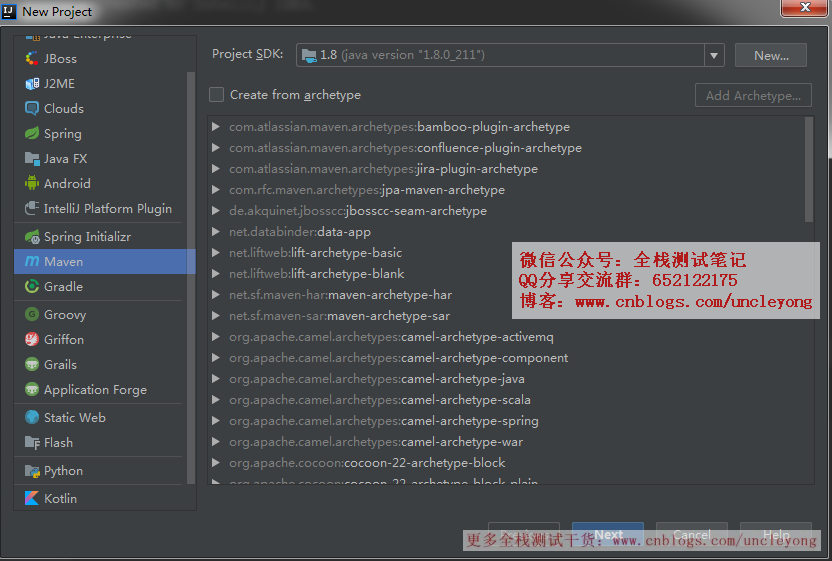Close the New Project dialog
This screenshot has width=832, height=561.
click(804, 7)
